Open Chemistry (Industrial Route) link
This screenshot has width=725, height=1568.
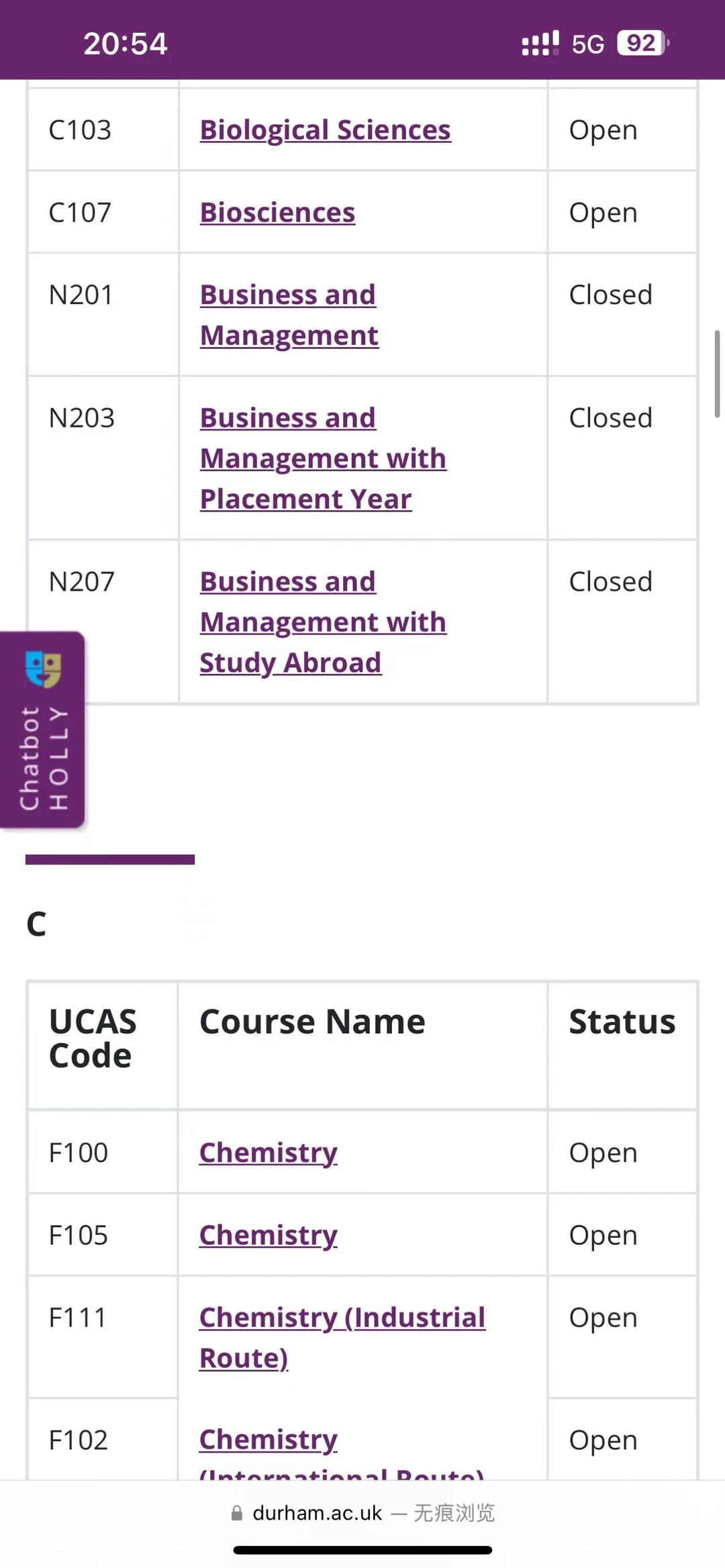pyautogui.click(x=342, y=1338)
